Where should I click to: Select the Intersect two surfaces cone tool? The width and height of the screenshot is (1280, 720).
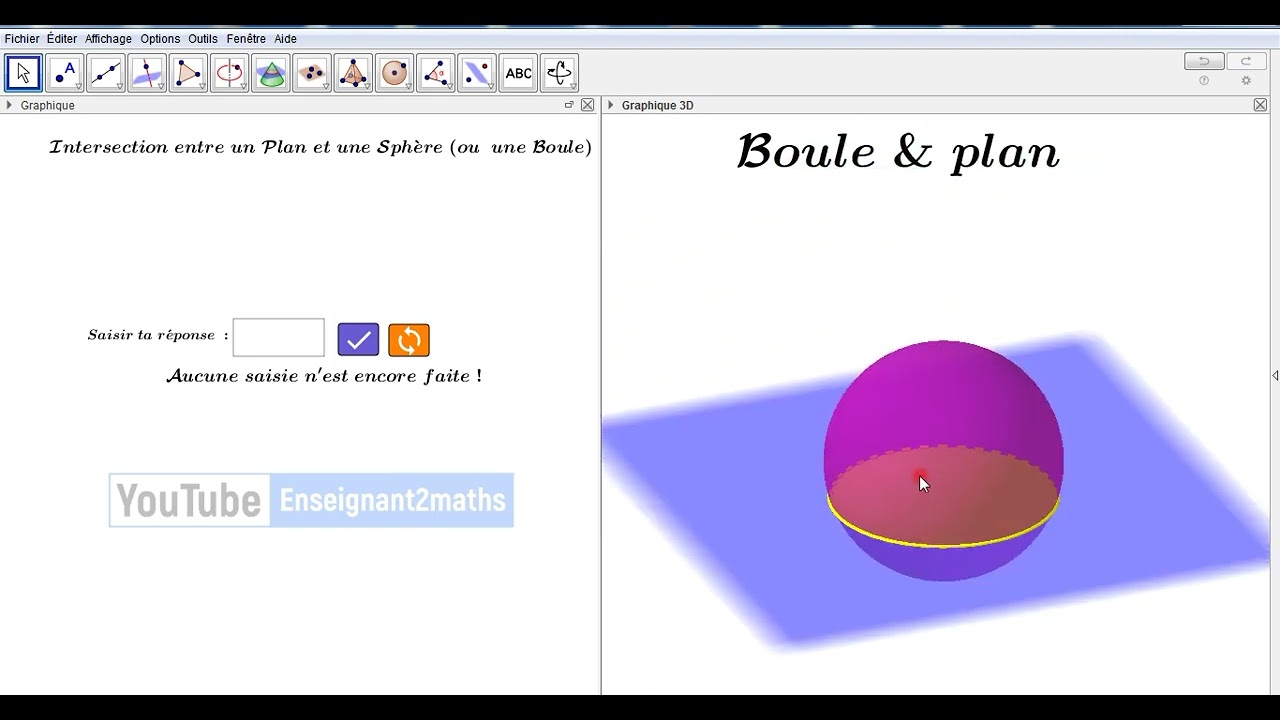pyautogui.click(x=270, y=73)
